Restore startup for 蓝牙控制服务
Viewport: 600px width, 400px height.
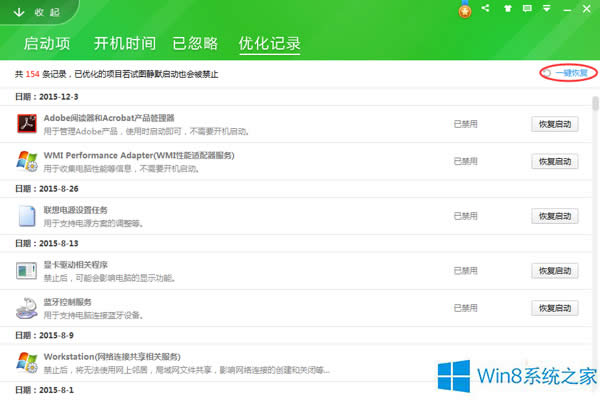555,308
